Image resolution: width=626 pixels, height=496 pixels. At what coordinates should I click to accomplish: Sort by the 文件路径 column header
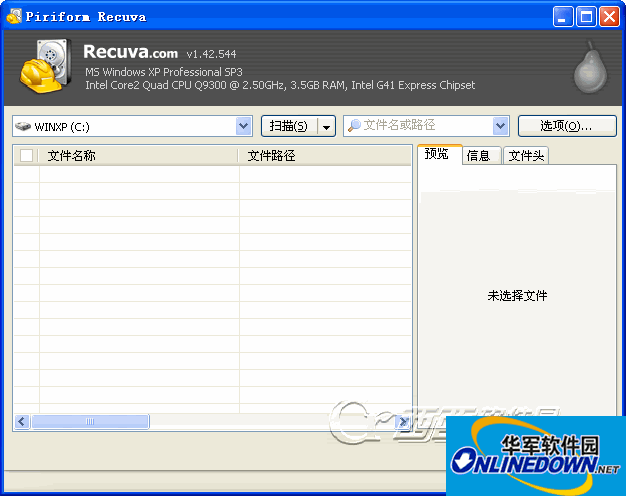click(325, 155)
